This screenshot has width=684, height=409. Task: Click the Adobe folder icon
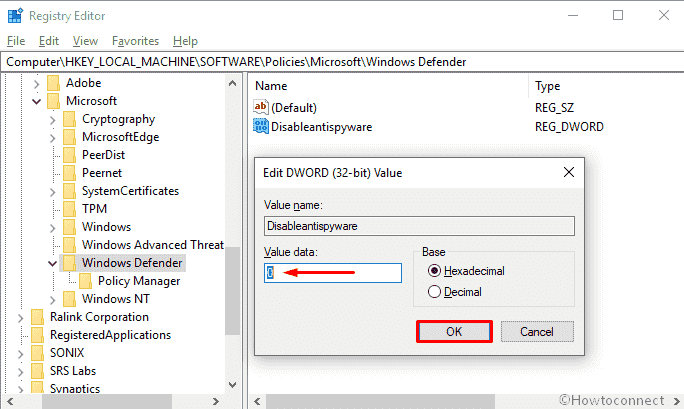(53, 83)
